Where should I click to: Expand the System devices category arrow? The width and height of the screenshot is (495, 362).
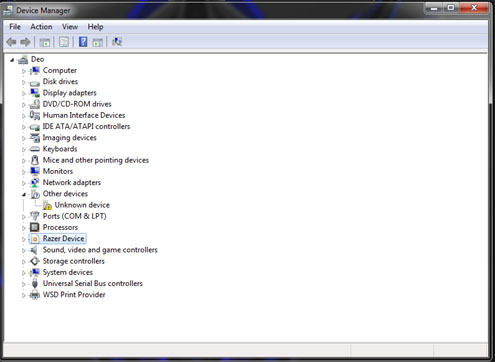click(24, 273)
